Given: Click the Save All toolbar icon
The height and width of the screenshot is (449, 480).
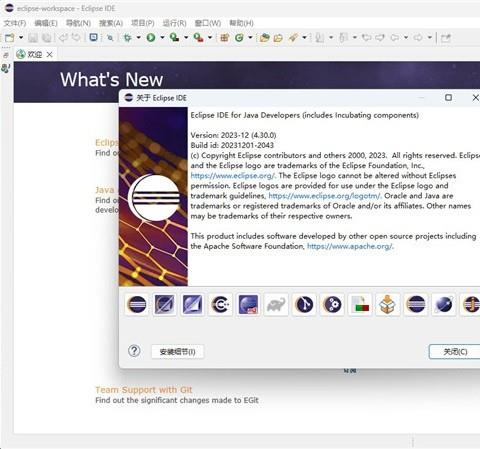Looking at the screenshot, I should pos(47,38).
